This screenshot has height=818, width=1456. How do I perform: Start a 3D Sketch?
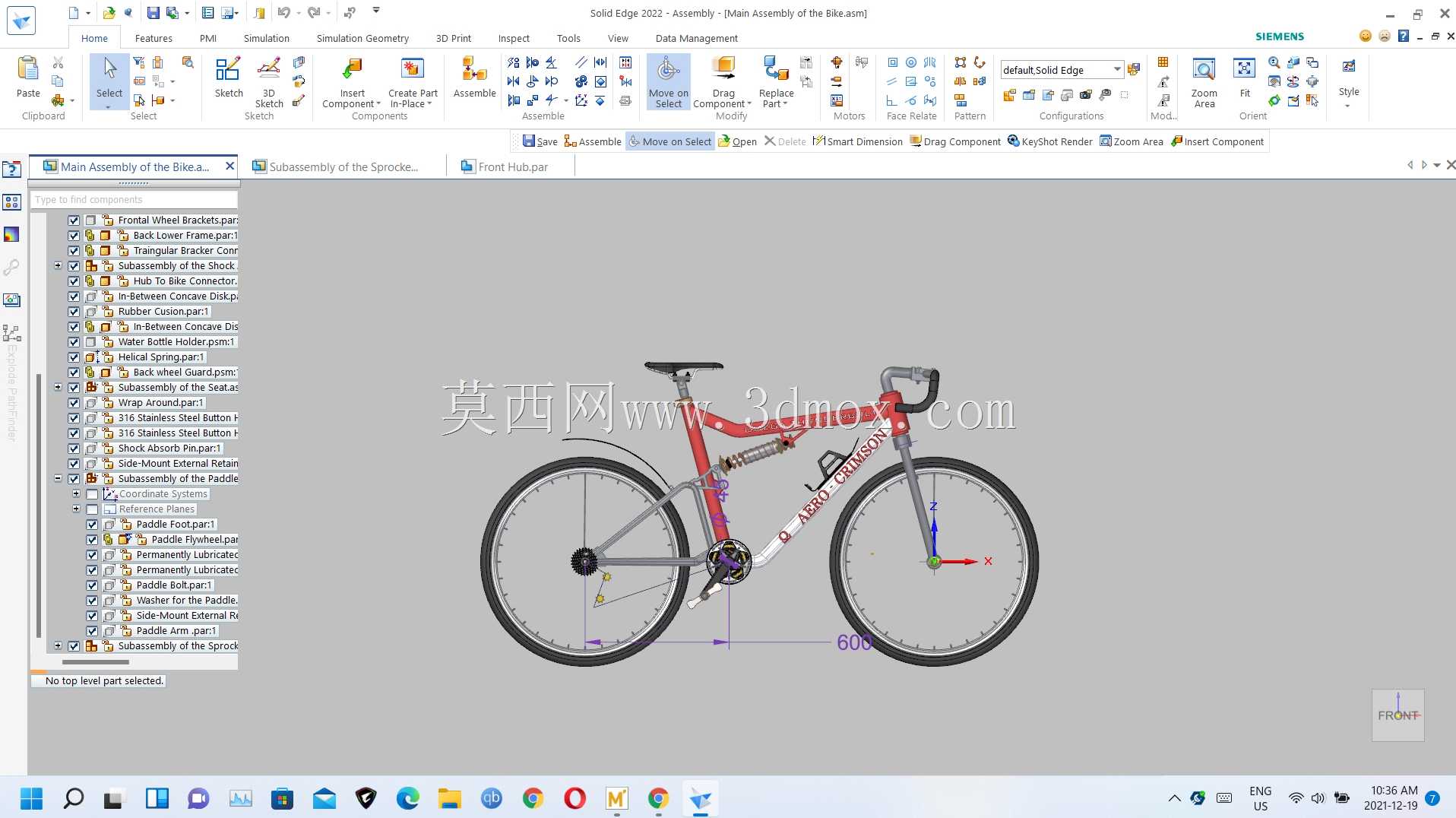(269, 82)
